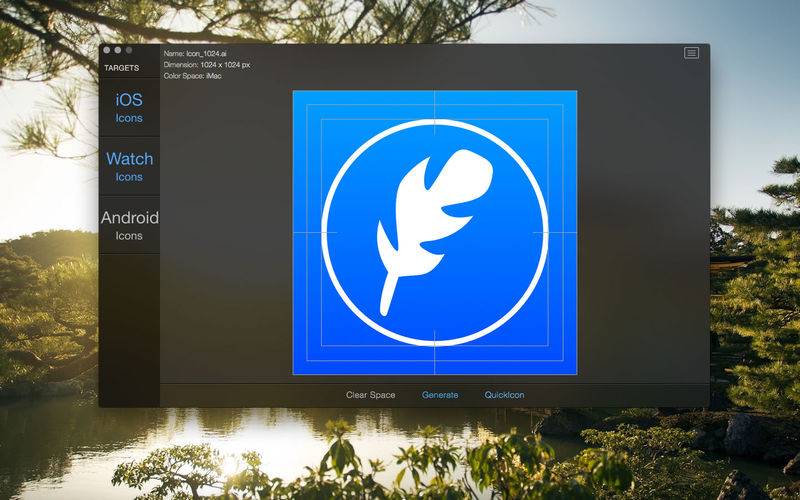This screenshot has width=800, height=500.
Task: Close the icon generator window
Action: tap(107, 50)
